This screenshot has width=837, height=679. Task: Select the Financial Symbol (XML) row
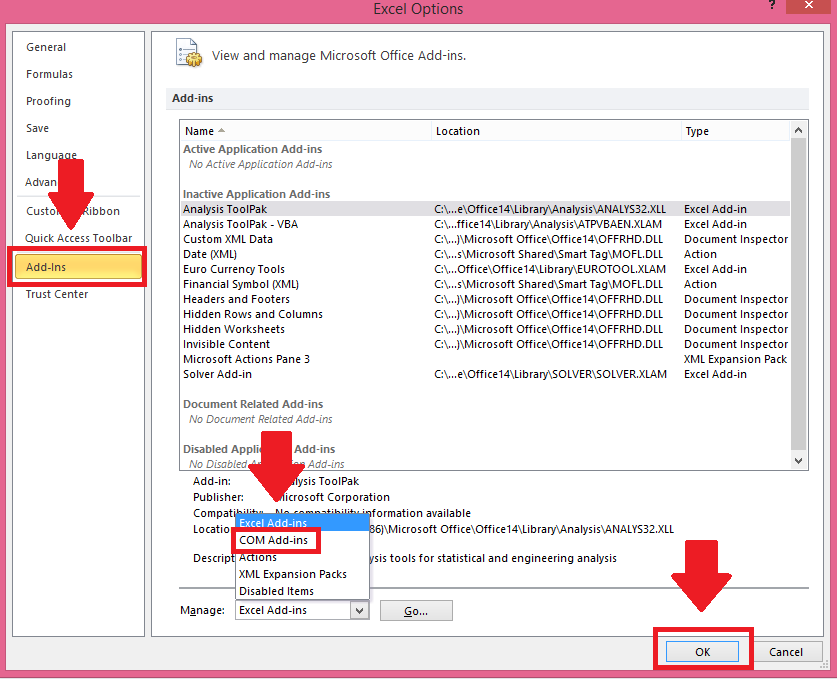click(x=485, y=284)
